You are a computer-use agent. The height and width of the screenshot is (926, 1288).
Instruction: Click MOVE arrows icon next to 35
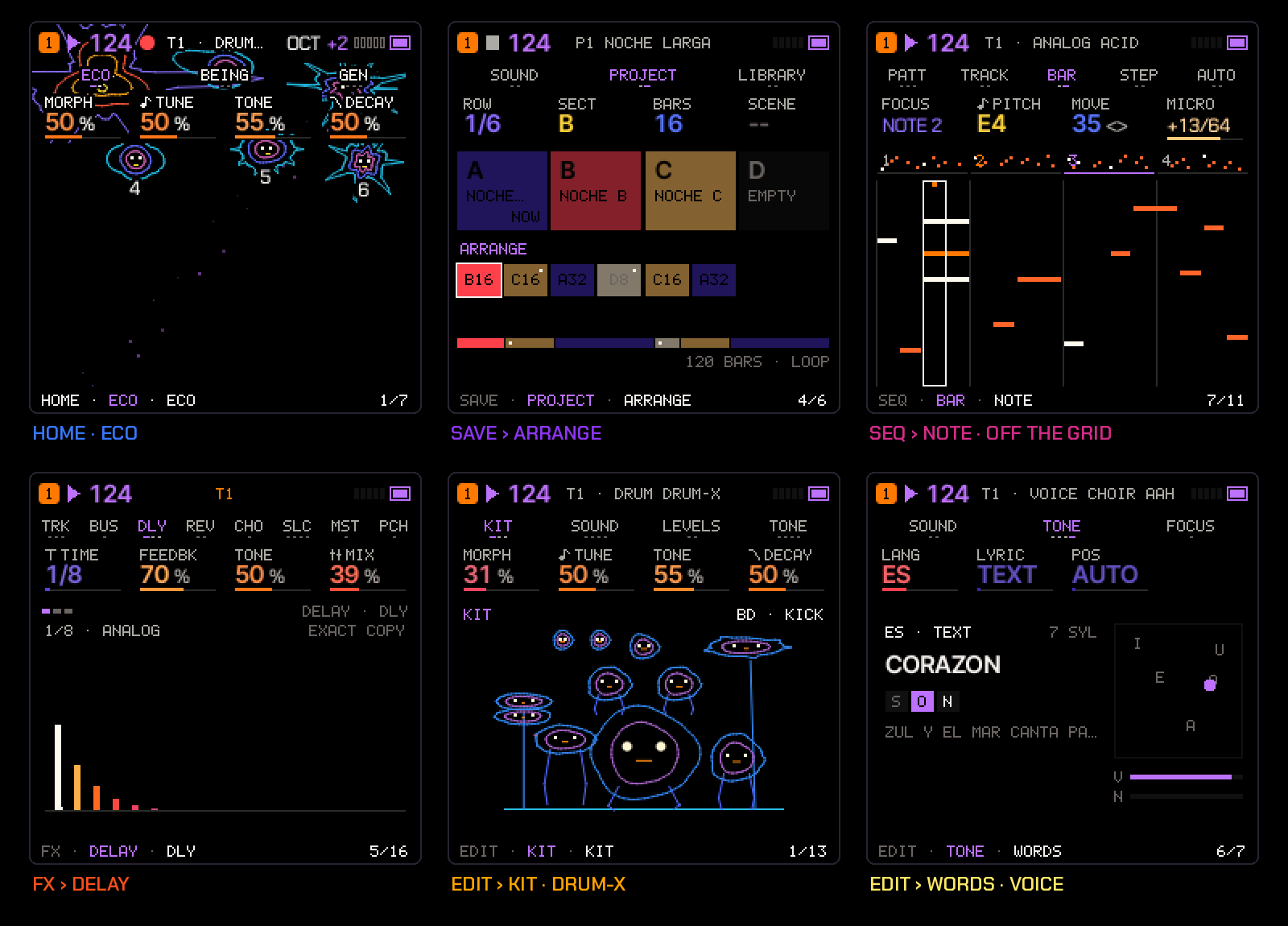(1117, 126)
